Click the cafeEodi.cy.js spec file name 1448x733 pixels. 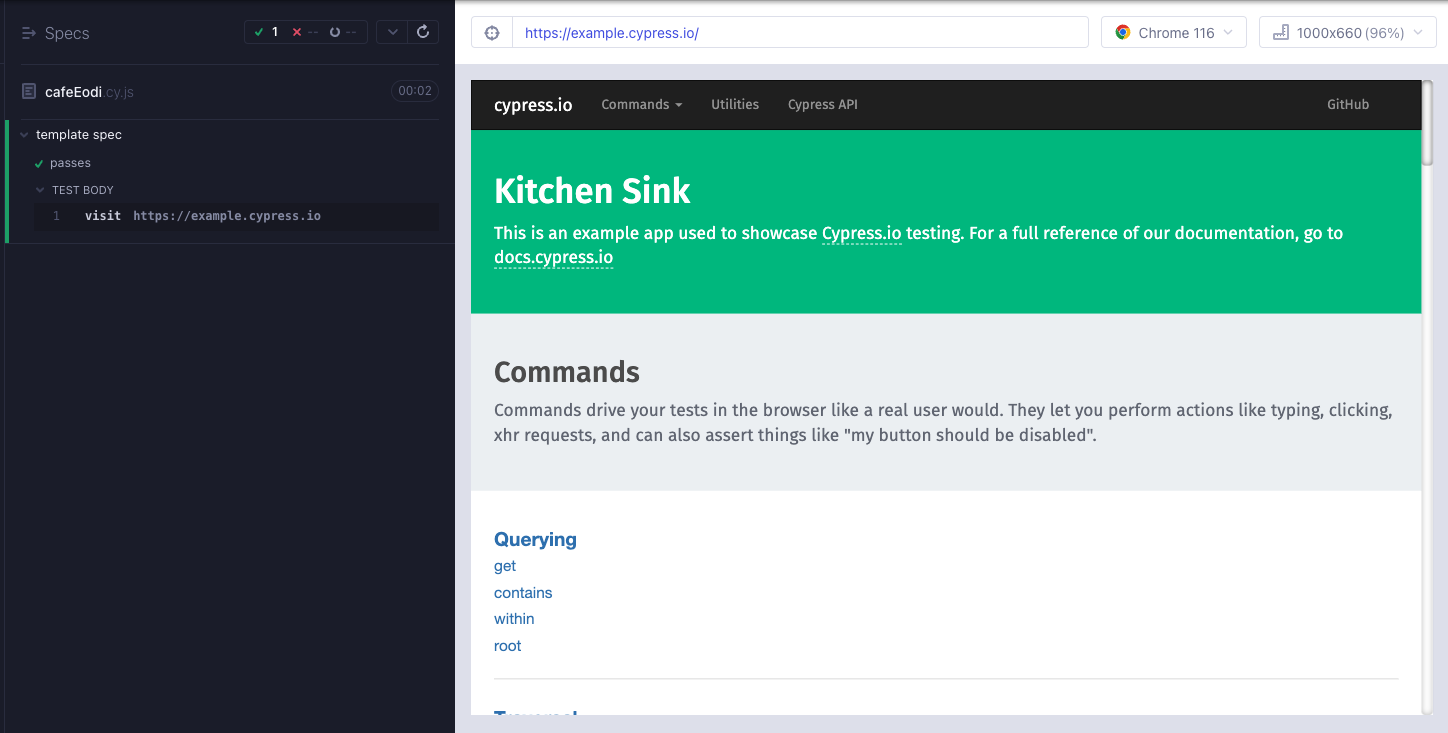(x=89, y=92)
